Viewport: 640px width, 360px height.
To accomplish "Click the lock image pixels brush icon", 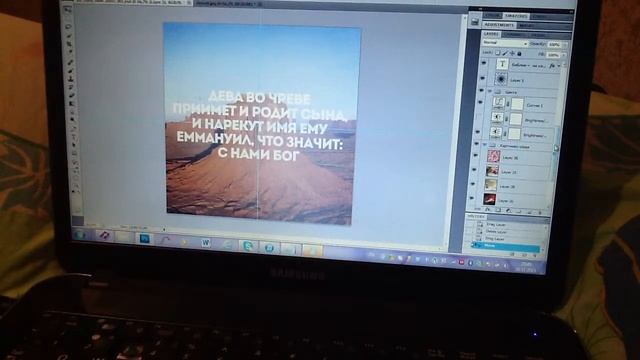I will coord(505,53).
